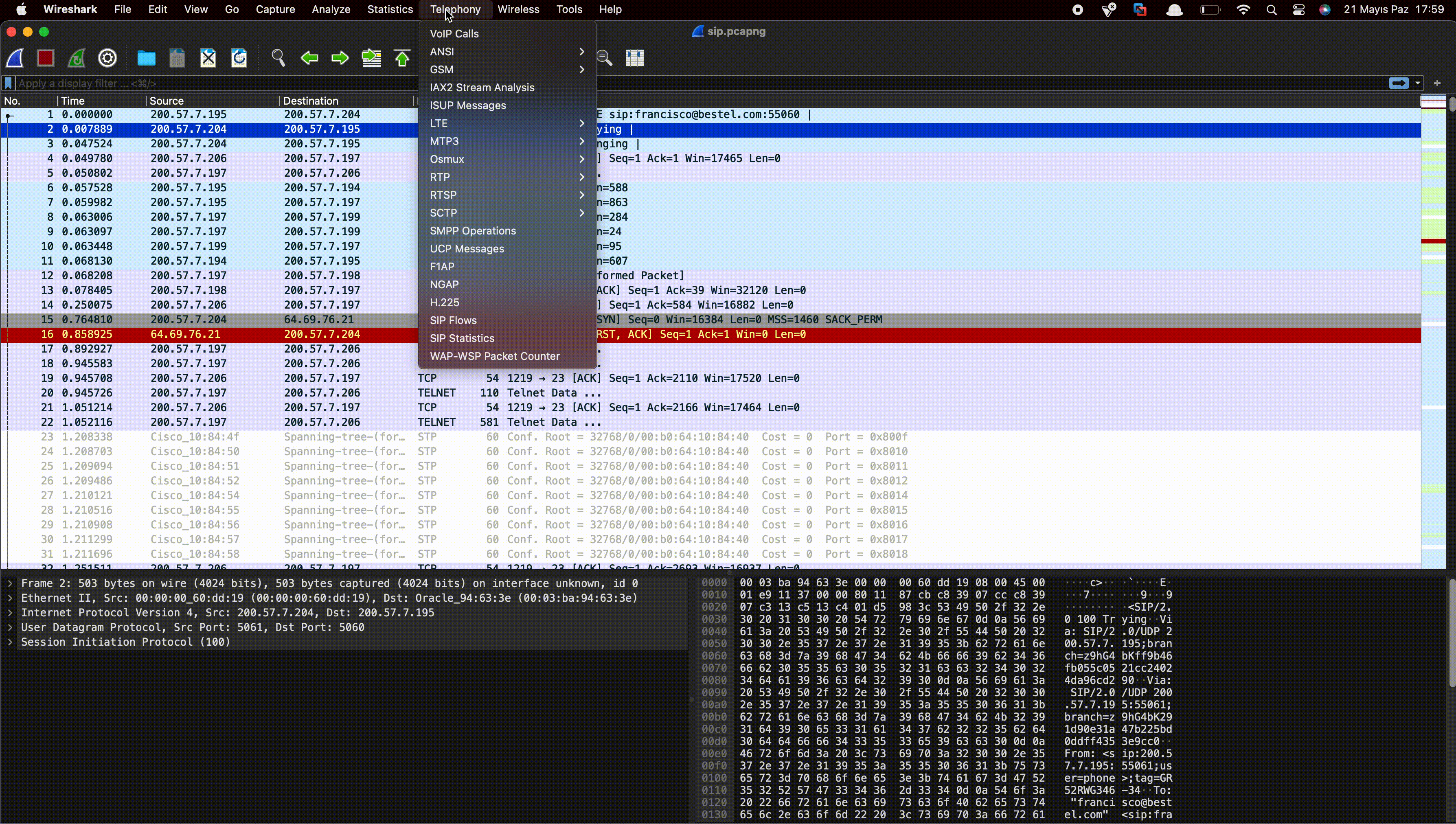Open the LTE submenu
Image resolution: width=1456 pixels, height=824 pixels.
click(x=508, y=123)
